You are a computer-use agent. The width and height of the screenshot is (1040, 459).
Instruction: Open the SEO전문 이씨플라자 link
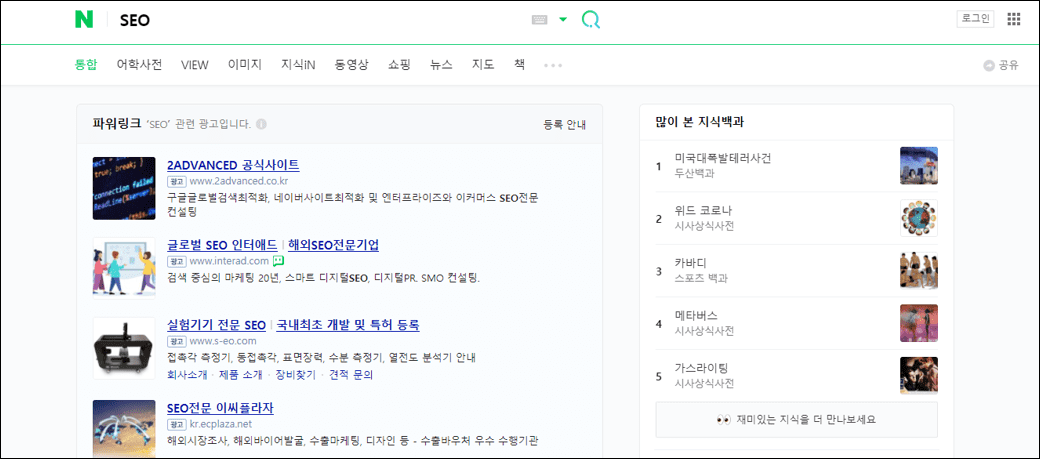click(x=220, y=407)
